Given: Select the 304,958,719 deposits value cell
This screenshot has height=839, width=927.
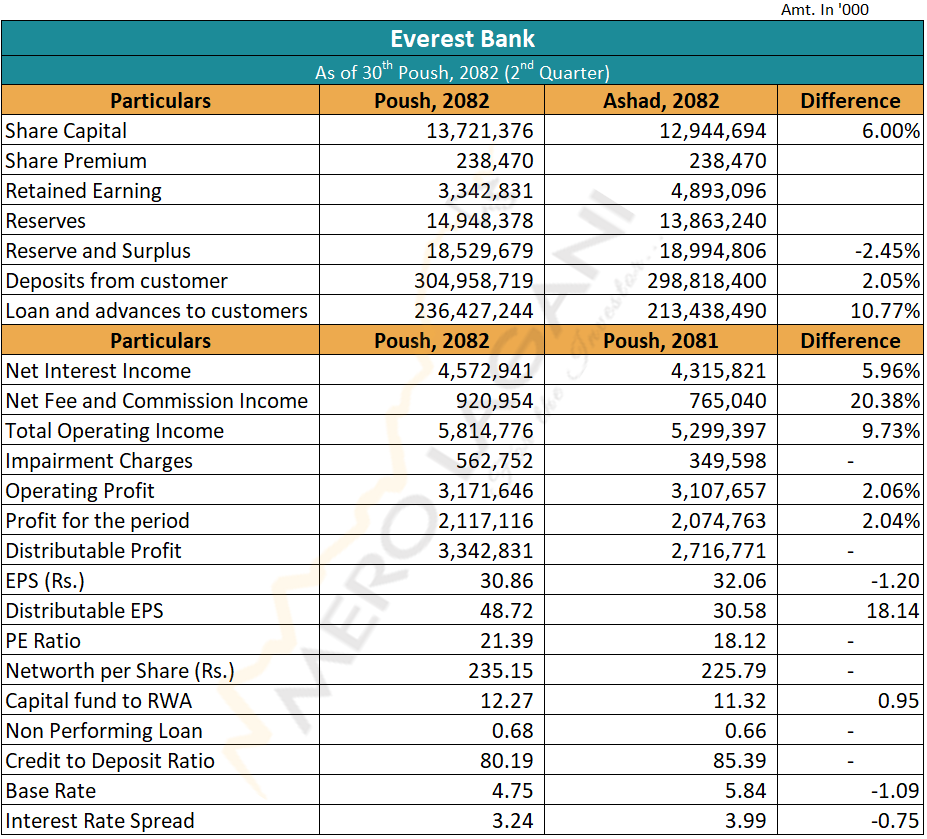Looking at the screenshot, I should pos(473,281).
